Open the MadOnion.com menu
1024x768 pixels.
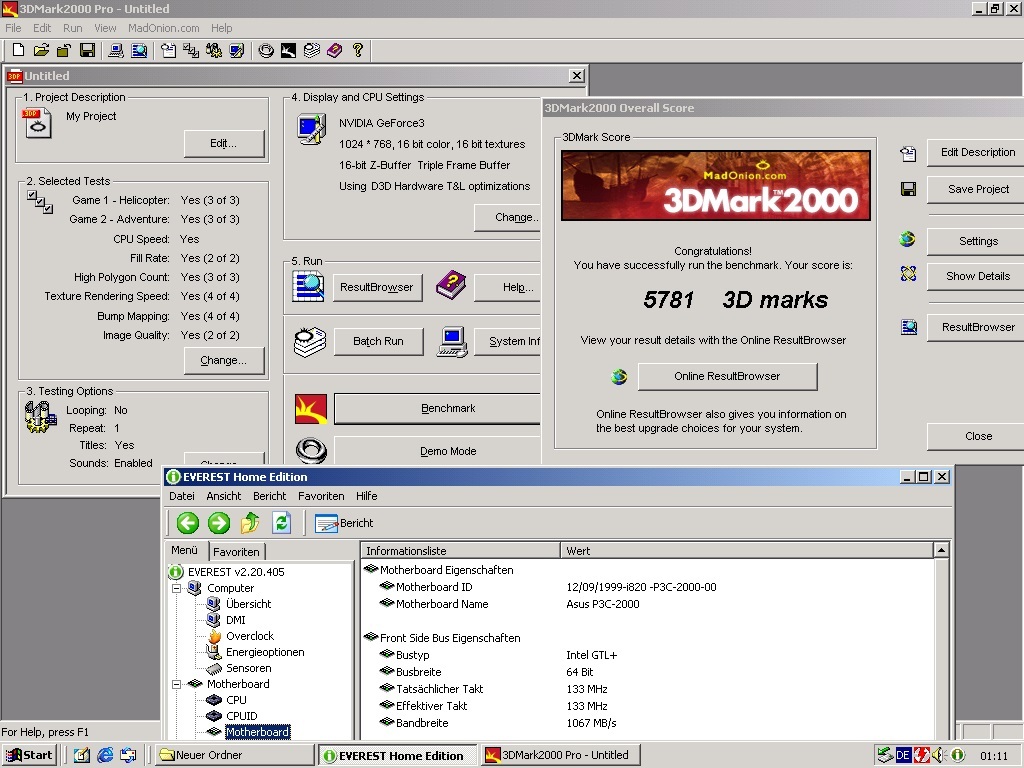(x=163, y=28)
